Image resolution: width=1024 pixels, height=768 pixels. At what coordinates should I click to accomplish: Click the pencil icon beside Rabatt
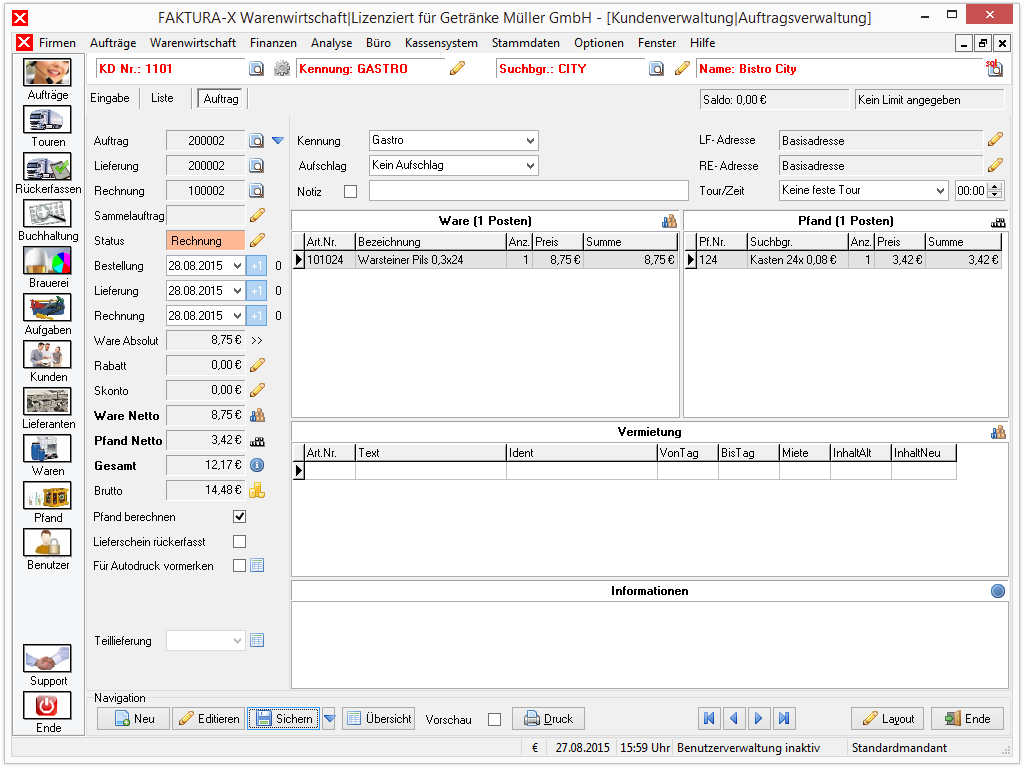click(257, 365)
